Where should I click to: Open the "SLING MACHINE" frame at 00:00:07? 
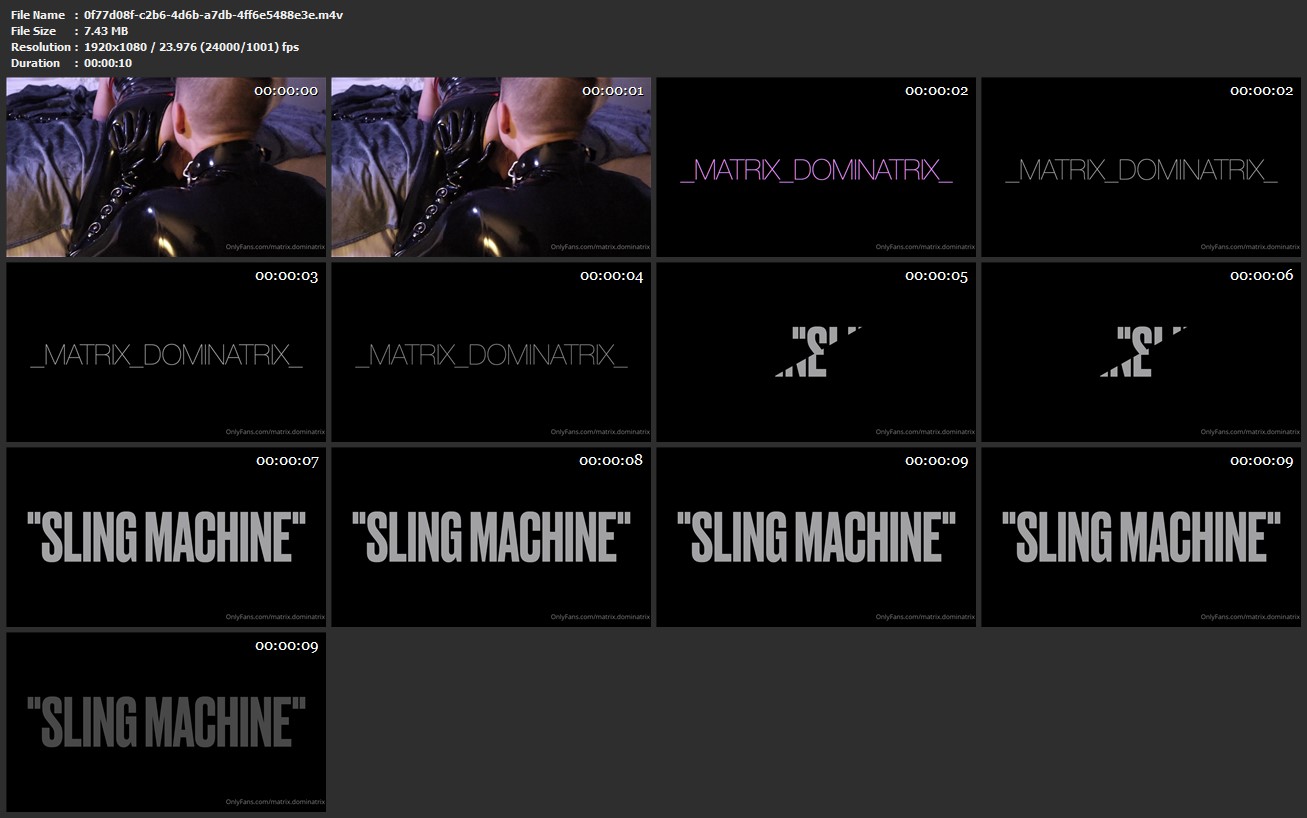pyautogui.click(x=166, y=537)
